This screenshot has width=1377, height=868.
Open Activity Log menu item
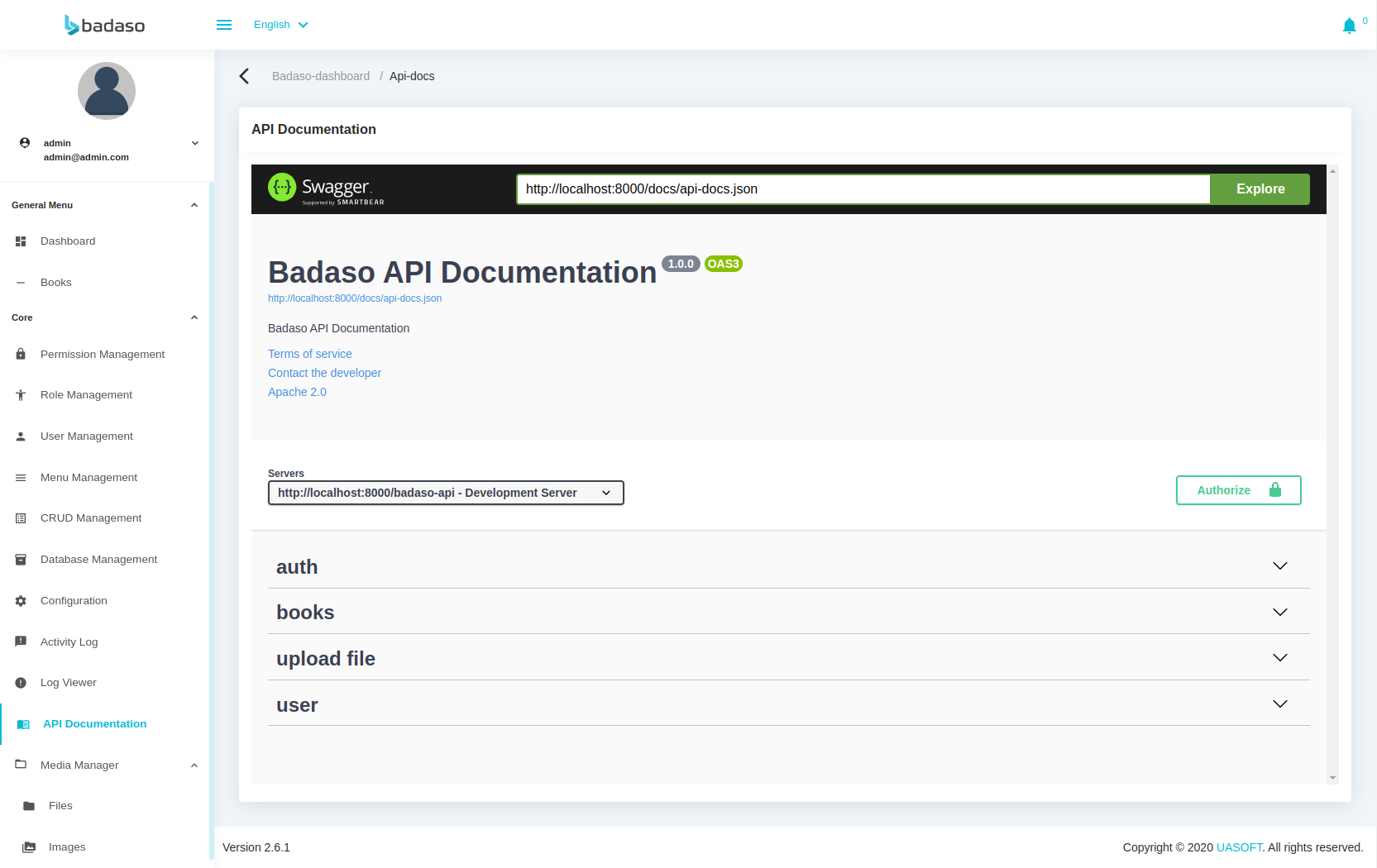(x=69, y=642)
